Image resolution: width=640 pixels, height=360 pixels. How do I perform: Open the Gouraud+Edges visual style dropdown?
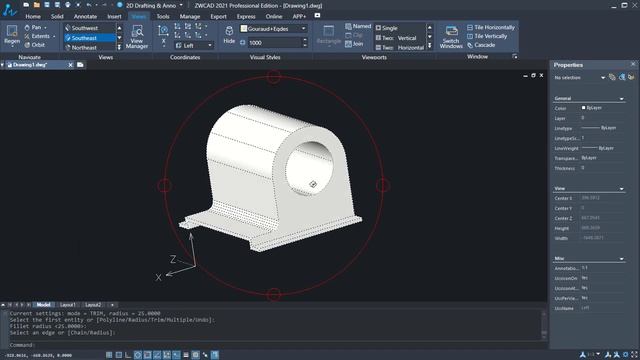click(273, 29)
